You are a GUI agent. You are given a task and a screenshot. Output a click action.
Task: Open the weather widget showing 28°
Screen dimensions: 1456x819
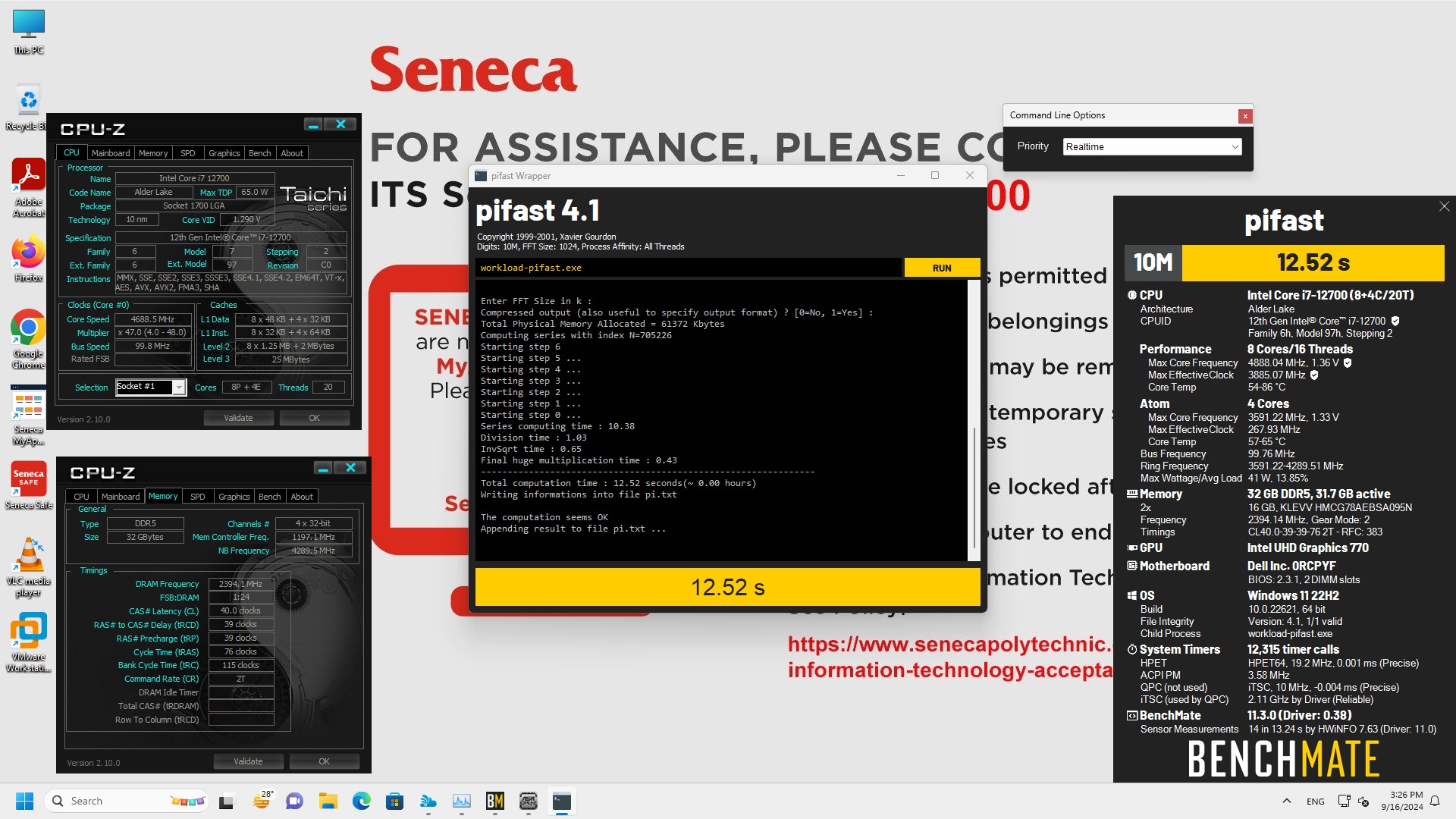262,801
